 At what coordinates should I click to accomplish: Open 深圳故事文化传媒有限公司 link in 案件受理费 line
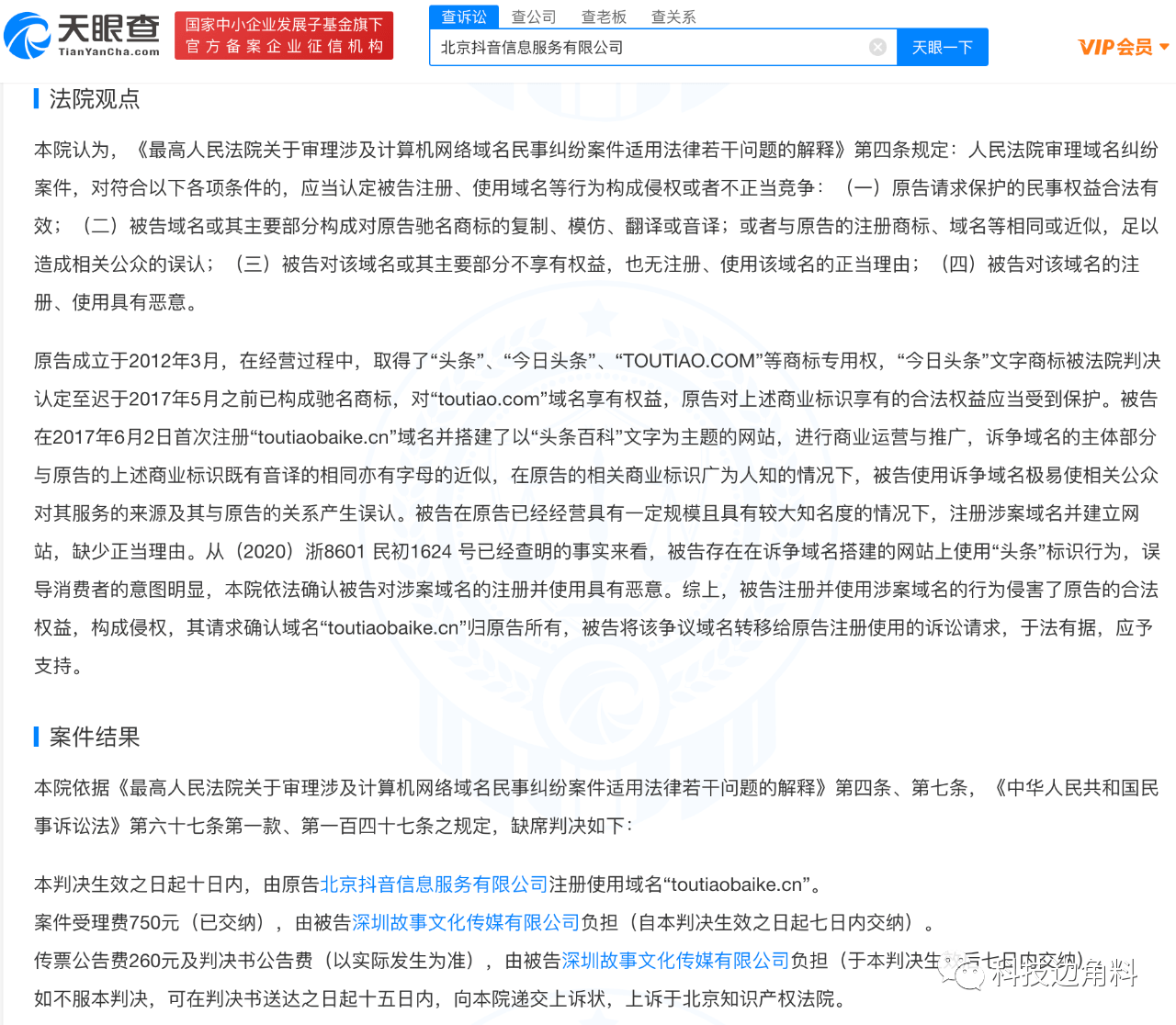(466, 922)
